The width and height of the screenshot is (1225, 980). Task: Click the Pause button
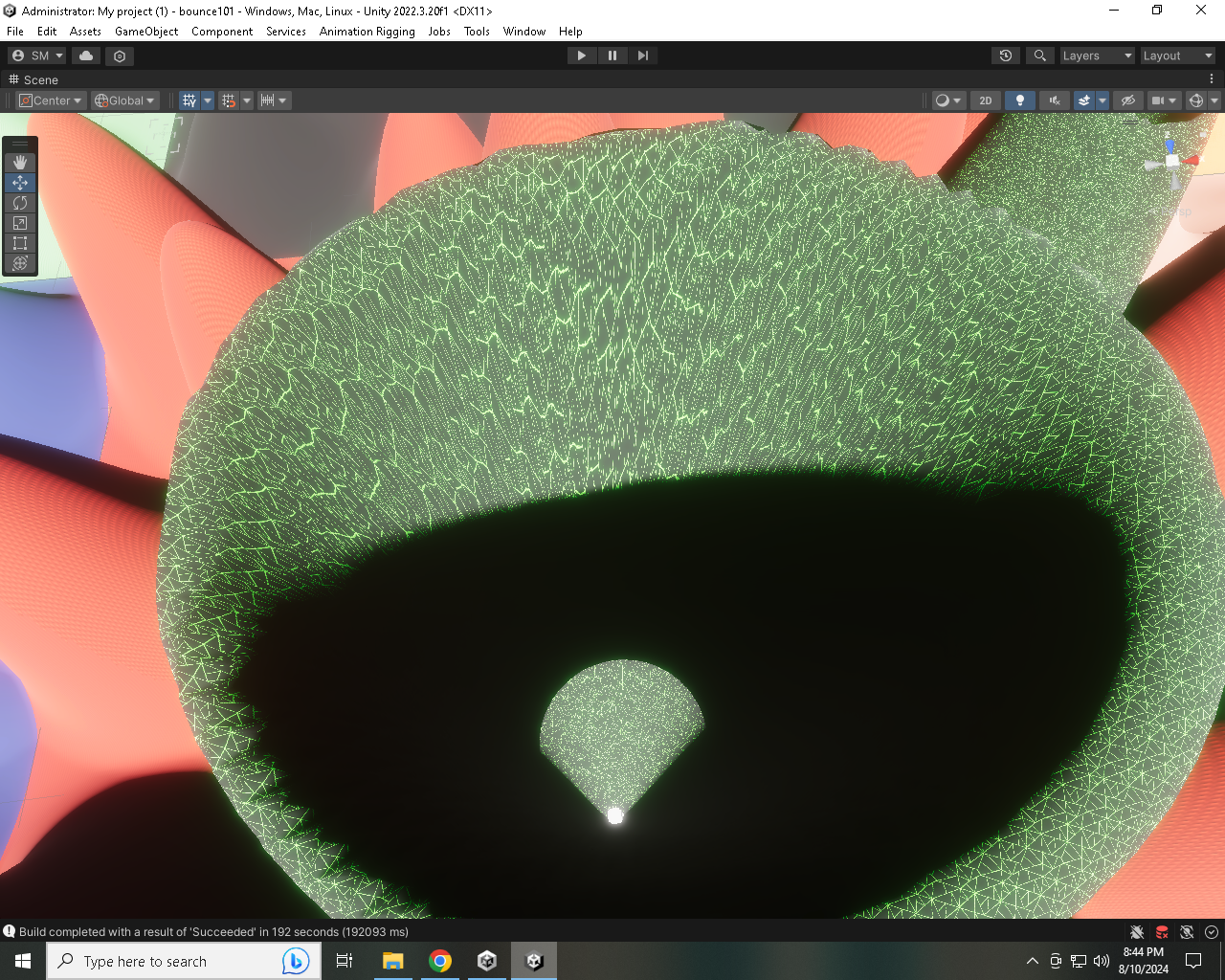(x=612, y=56)
